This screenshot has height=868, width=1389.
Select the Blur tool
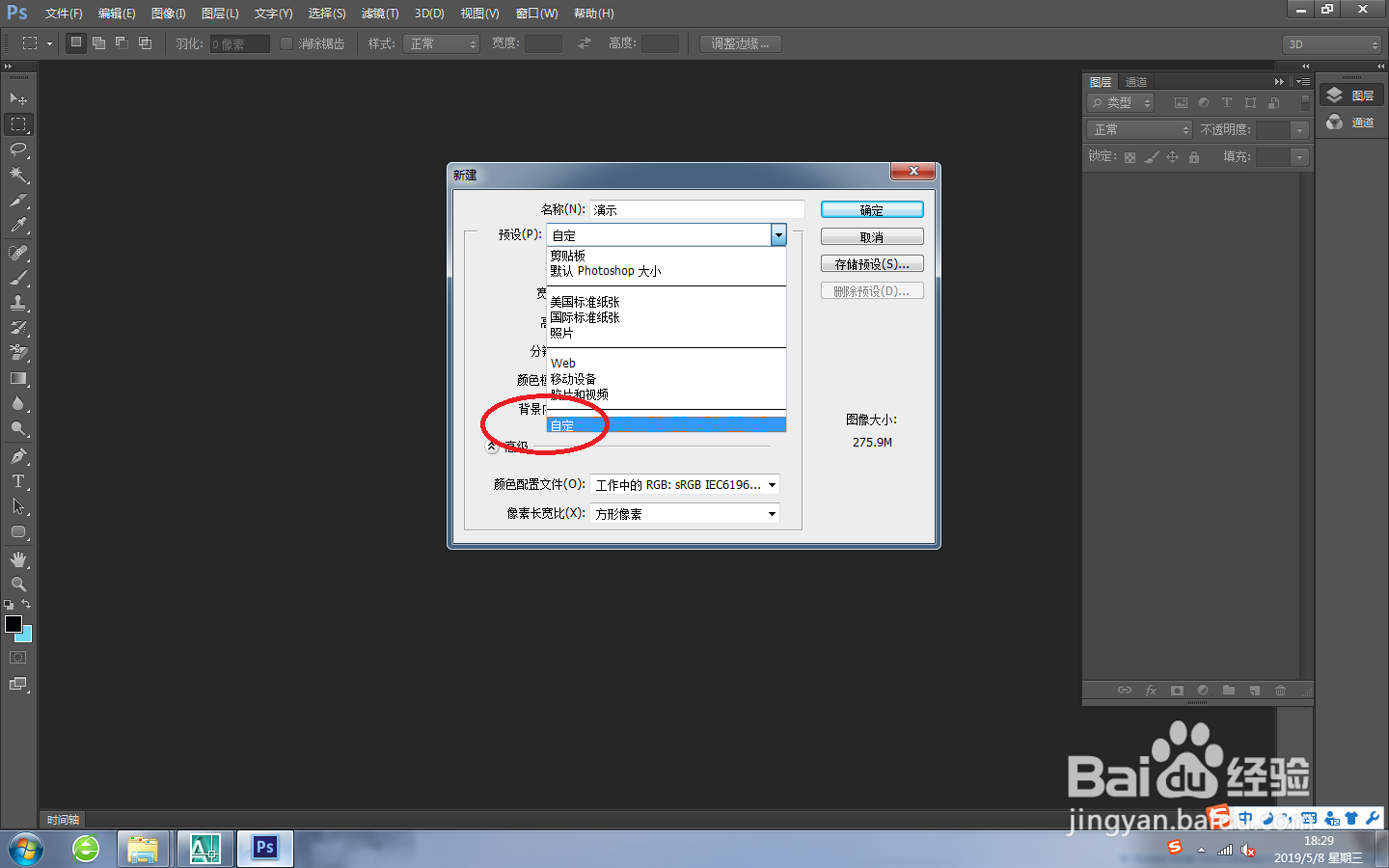18,404
